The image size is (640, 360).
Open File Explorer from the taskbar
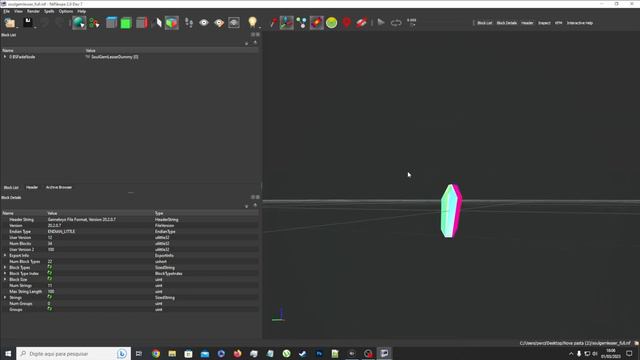point(172,353)
